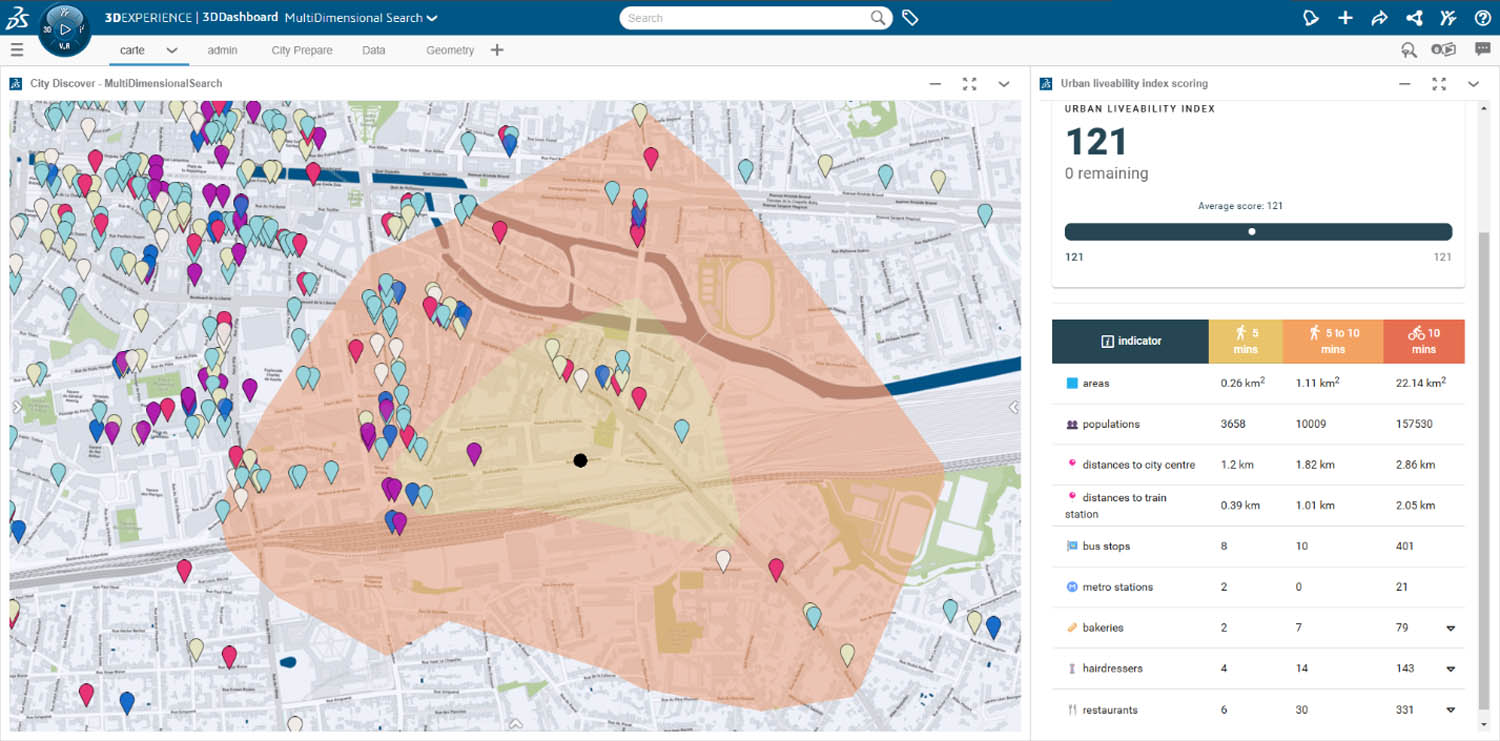Click the average score slider dot
1500x741 pixels.
tap(1252, 232)
